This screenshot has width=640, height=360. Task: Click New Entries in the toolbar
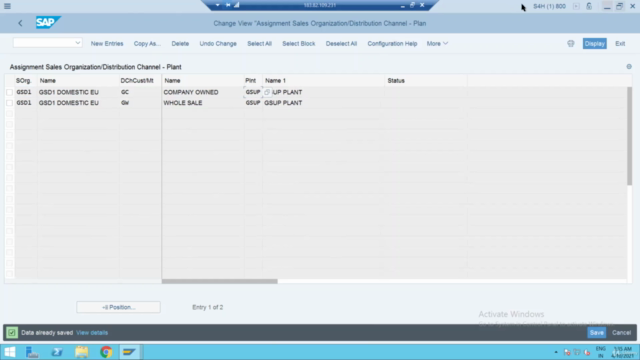pyautogui.click(x=107, y=44)
